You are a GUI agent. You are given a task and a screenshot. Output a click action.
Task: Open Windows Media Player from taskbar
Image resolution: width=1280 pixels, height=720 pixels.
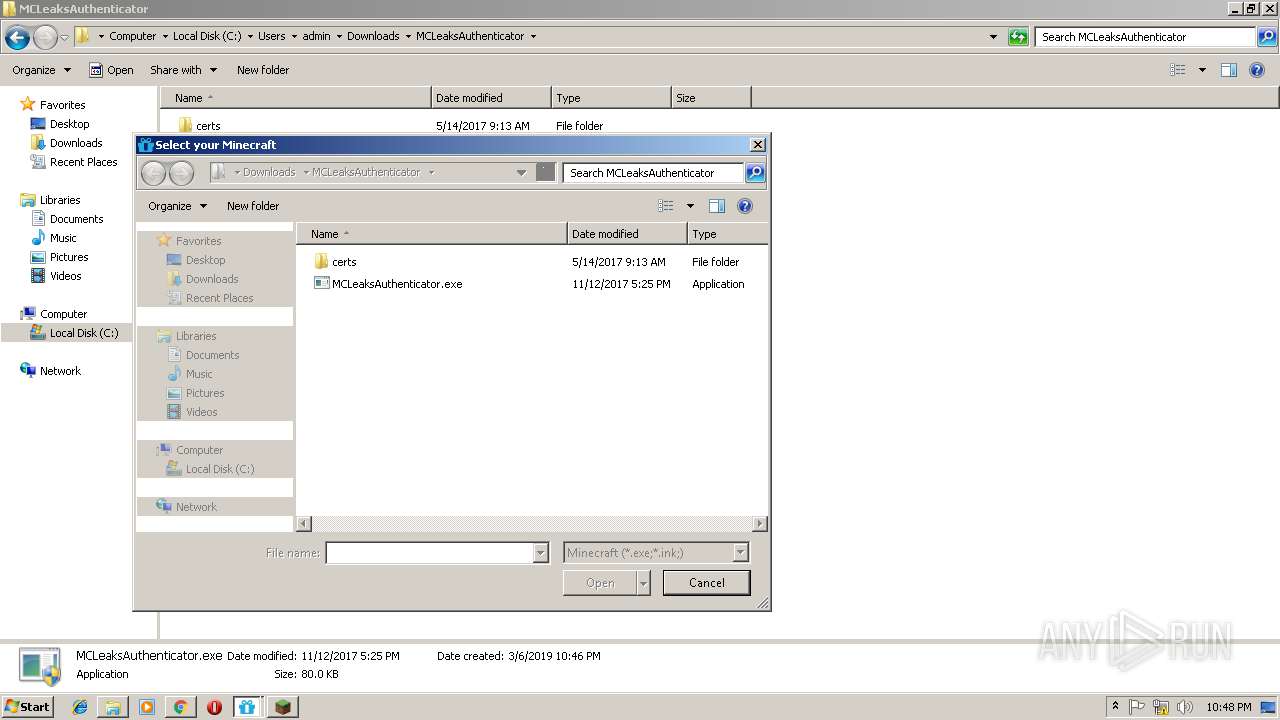click(147, 707)
